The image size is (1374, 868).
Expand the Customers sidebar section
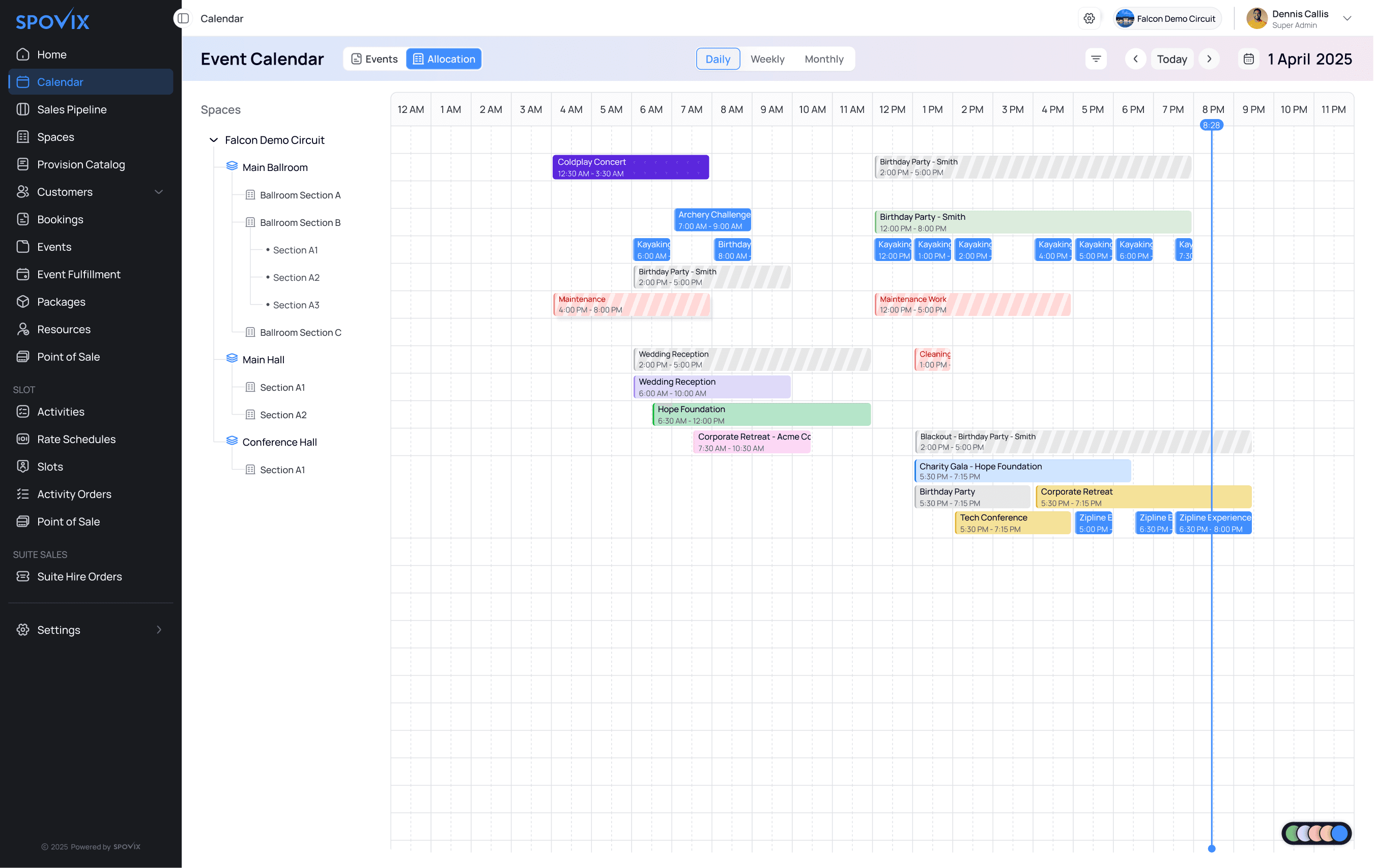pos(159,192)
